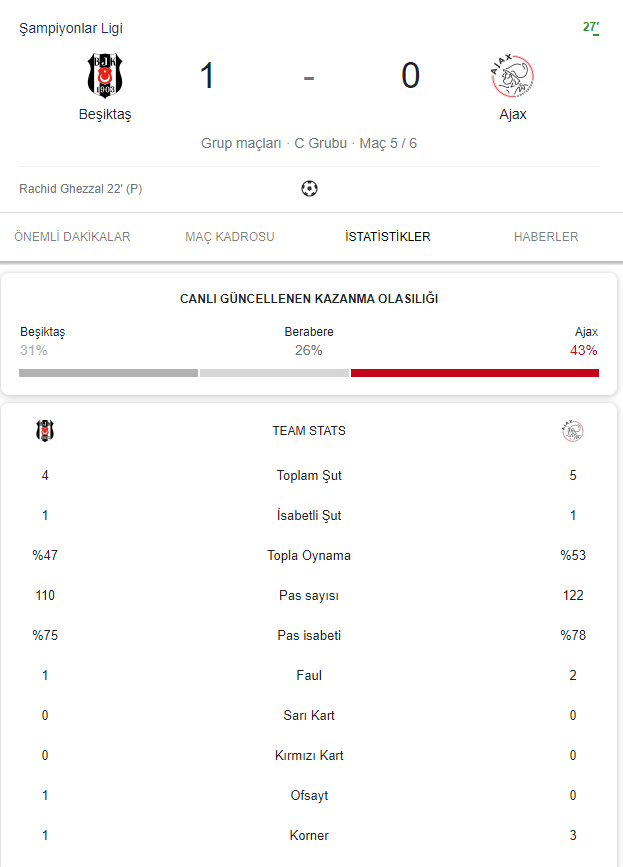This screenshot has height=867, width=623.
Task: Go to the HABERLER tab
Action: 546,237
